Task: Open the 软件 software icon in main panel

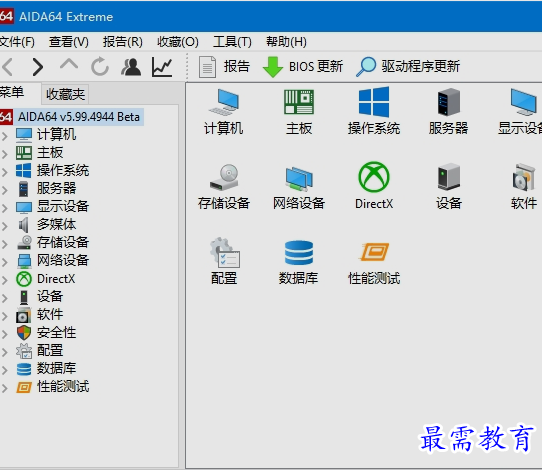Action: pos(524,187)
